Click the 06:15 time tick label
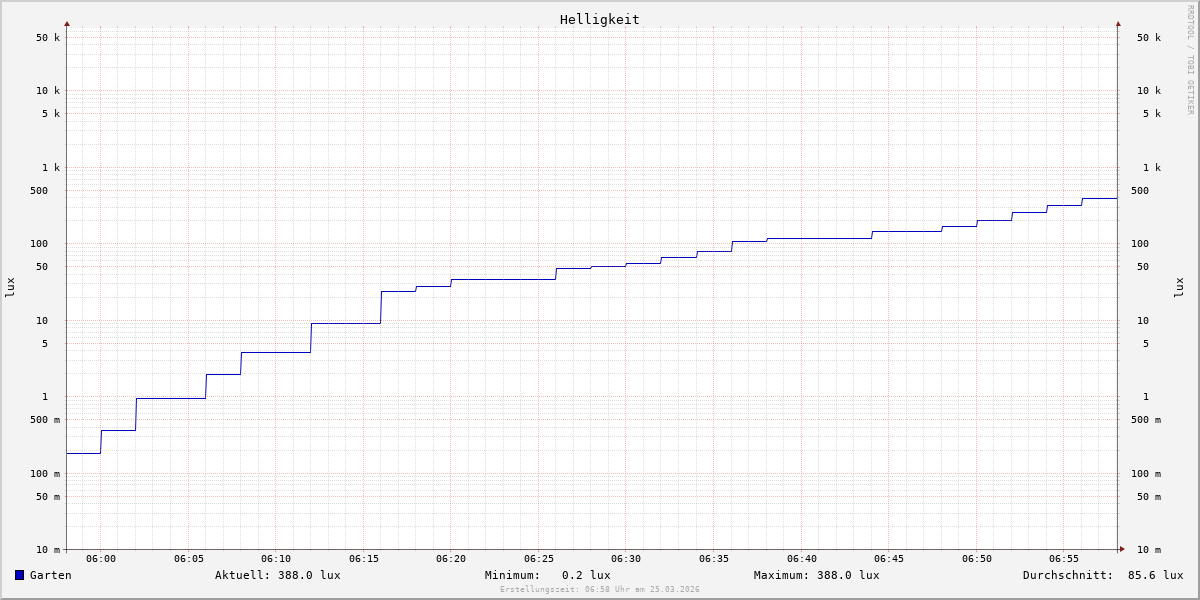1200x600 pixels. point(364,559)
